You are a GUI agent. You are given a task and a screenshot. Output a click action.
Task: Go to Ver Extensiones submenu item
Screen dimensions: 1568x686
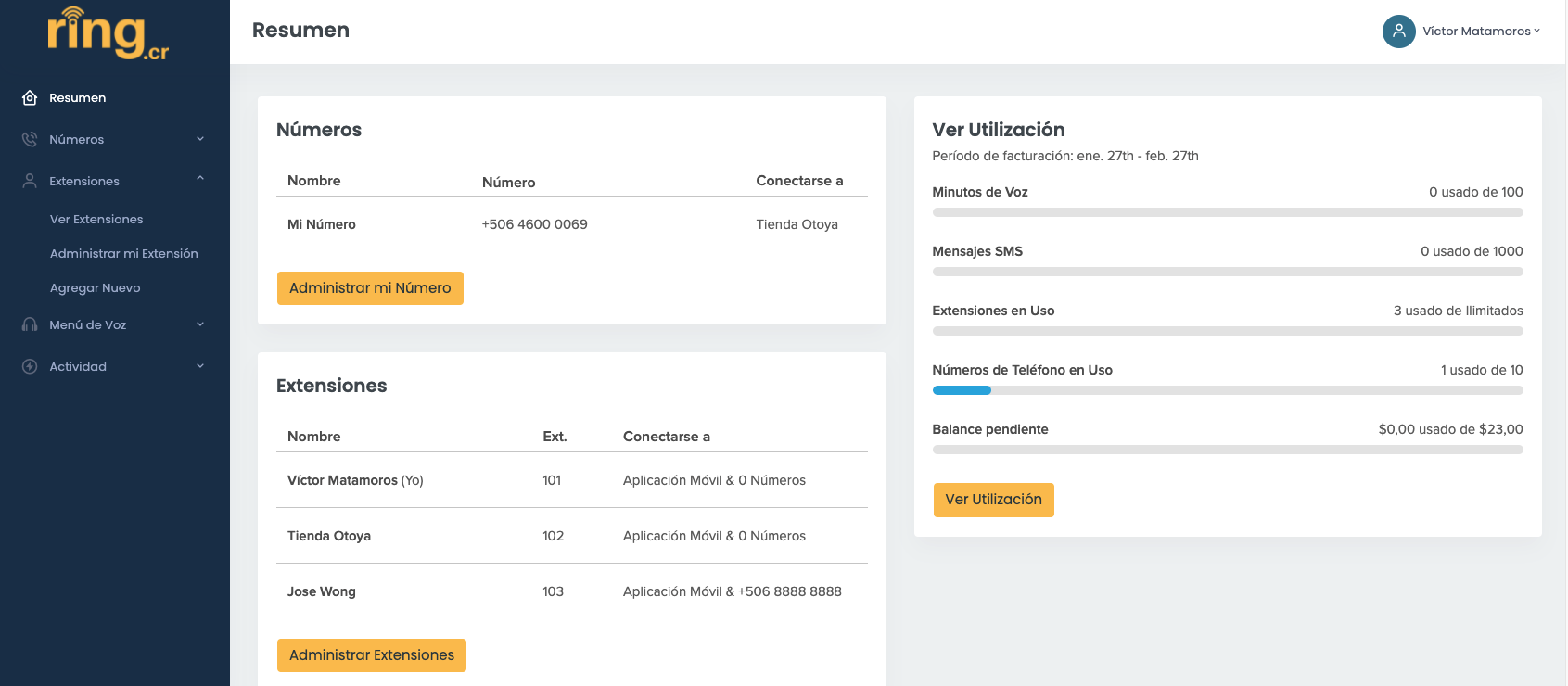96,219
